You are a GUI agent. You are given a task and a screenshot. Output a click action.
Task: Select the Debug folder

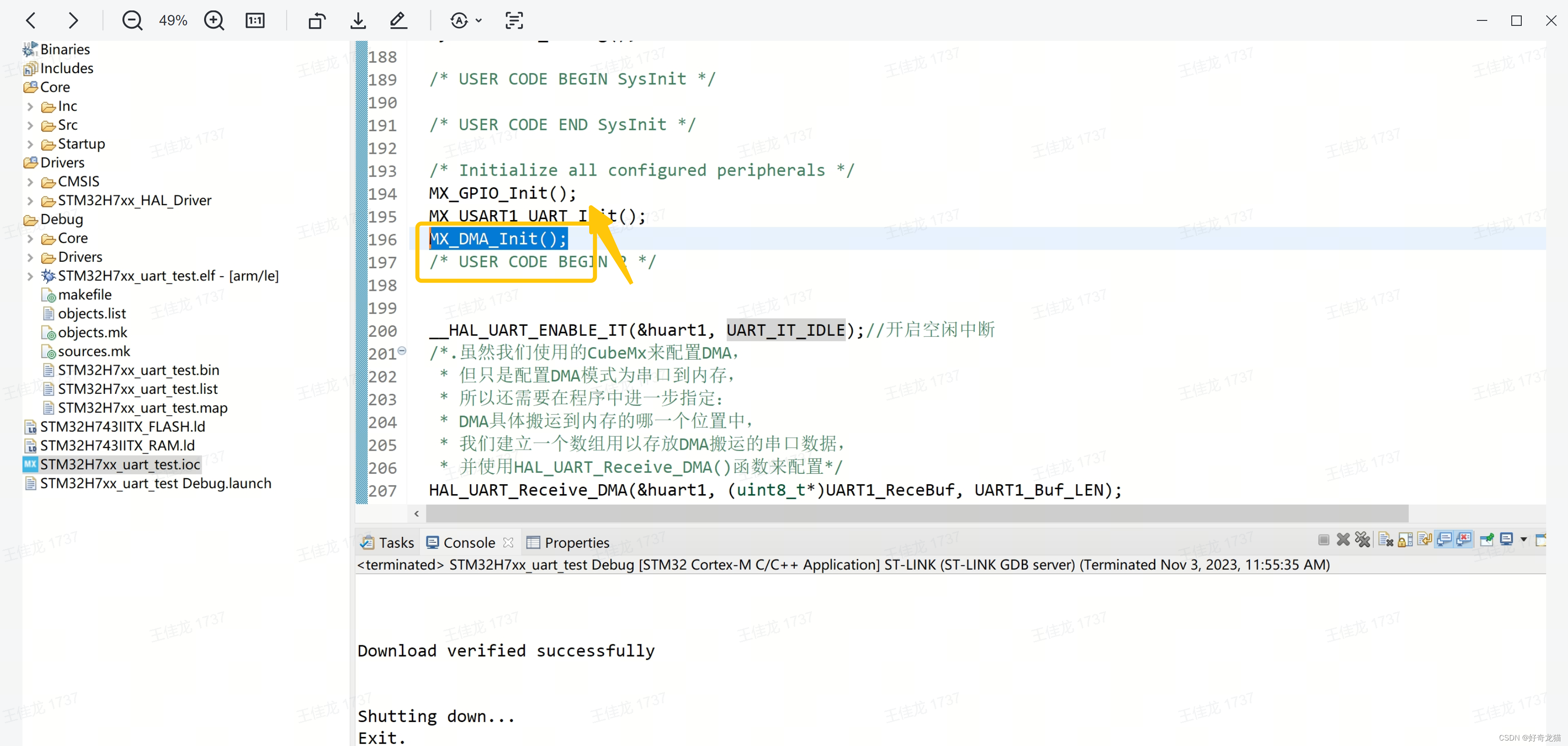point(54,219)
